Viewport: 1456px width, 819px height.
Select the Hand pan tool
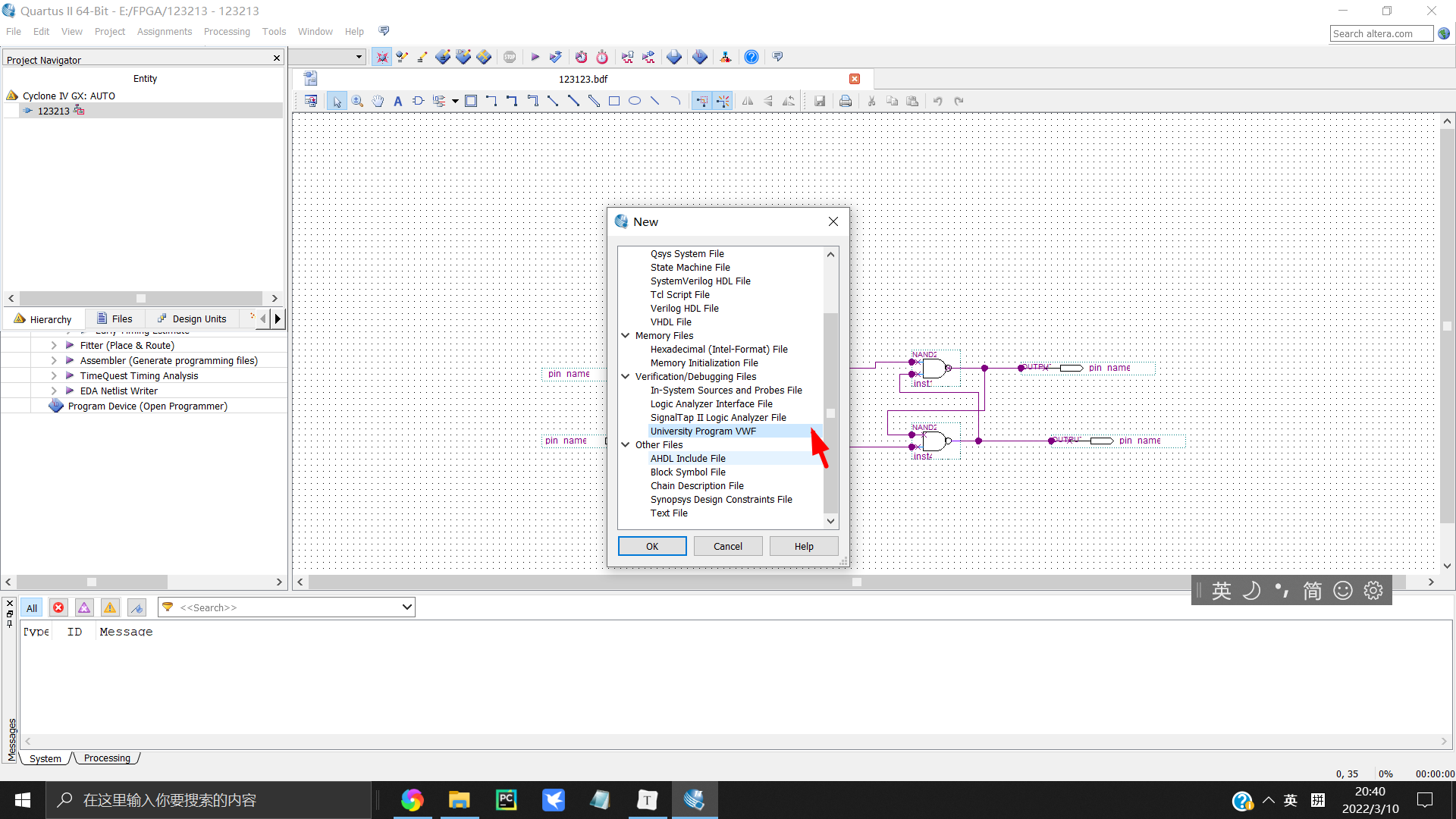click(378, 102)
